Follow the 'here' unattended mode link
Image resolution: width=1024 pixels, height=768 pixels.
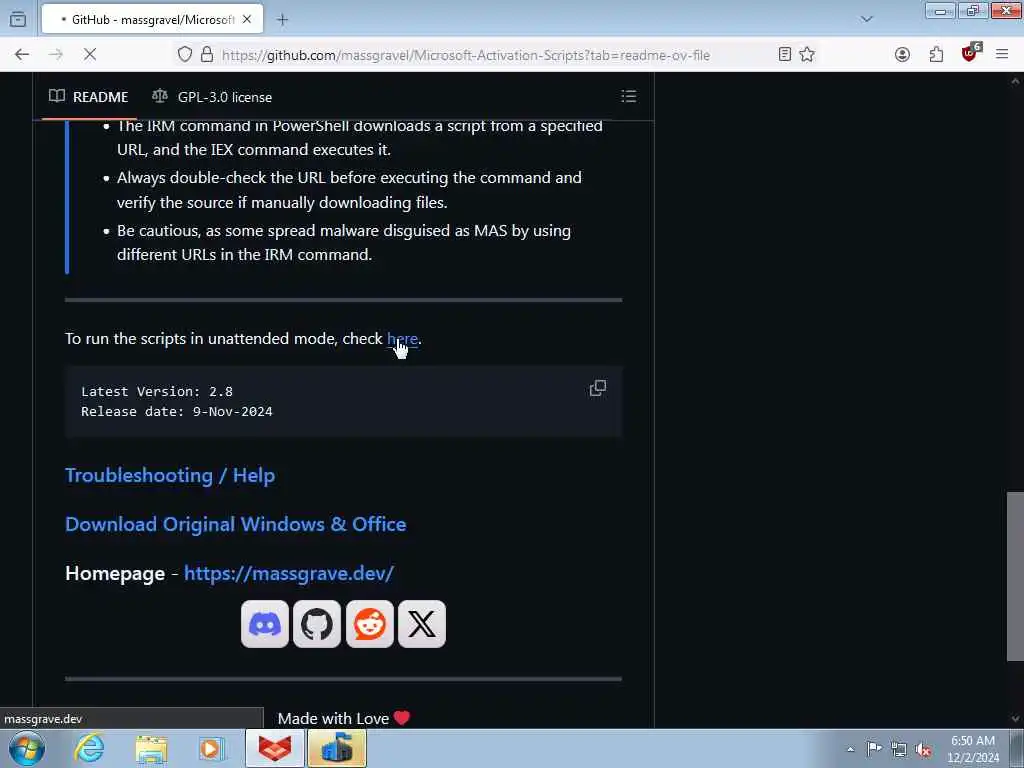[402, 339]
